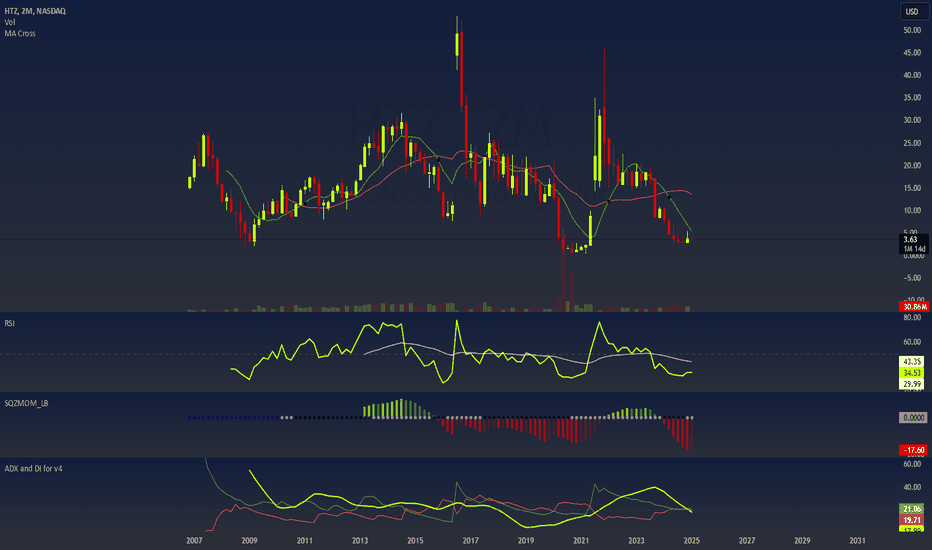Select the RSI pane label
This screenshot has height=550, width=932.
(10, 323)
